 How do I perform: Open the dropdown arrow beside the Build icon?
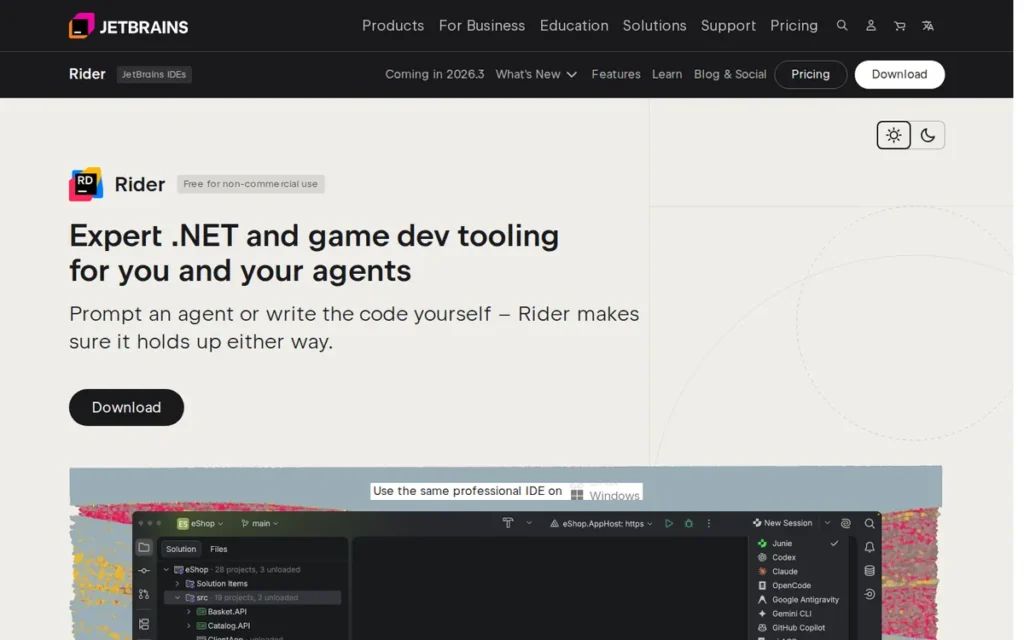point(529,523)
